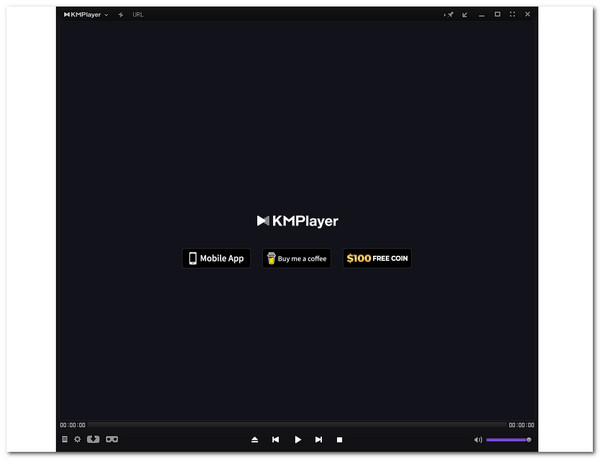Viewport: 600px width, 459px height.
Task: Toggle VR goggles mode icon
Action: (112, 439)
